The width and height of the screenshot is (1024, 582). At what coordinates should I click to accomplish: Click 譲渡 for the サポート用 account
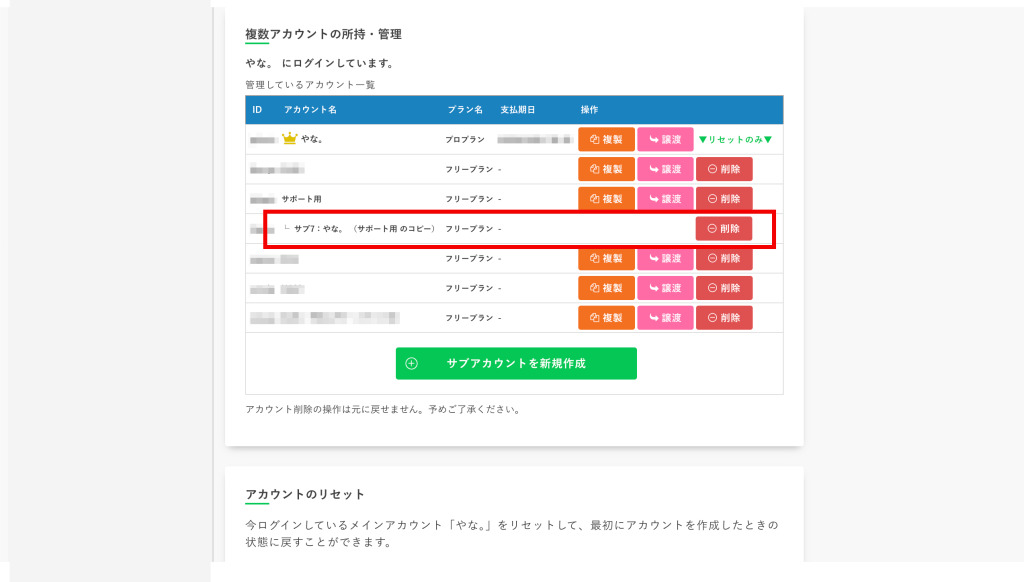(665, 198)
